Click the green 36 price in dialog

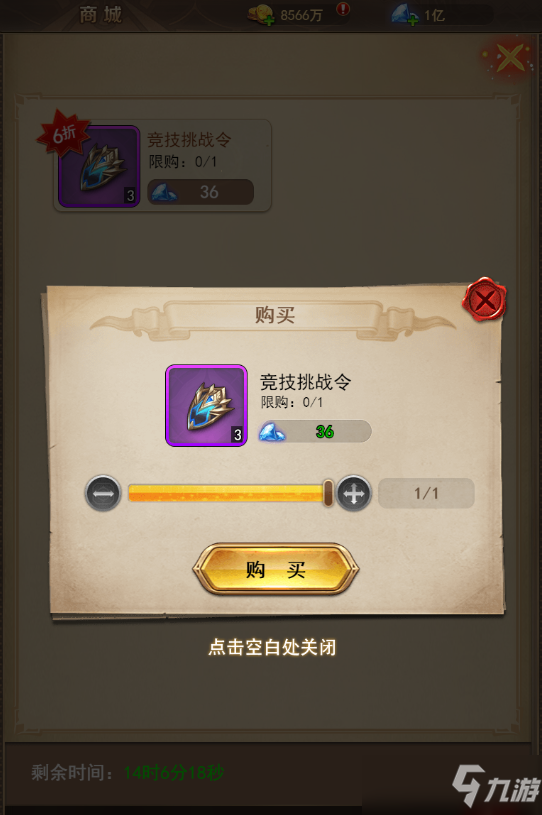[325, 431]
